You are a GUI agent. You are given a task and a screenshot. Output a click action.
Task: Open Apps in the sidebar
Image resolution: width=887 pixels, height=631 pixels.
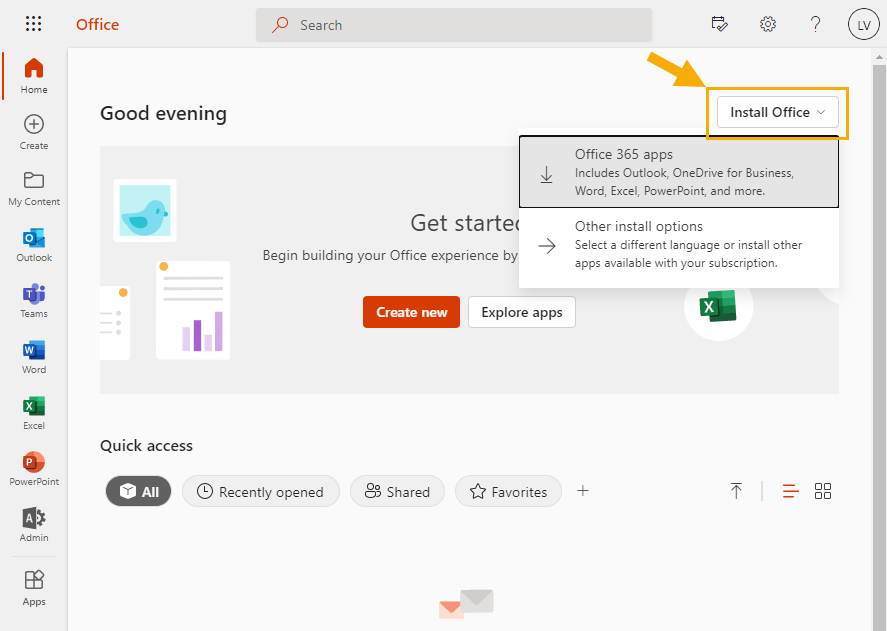[x=34, y=588]
